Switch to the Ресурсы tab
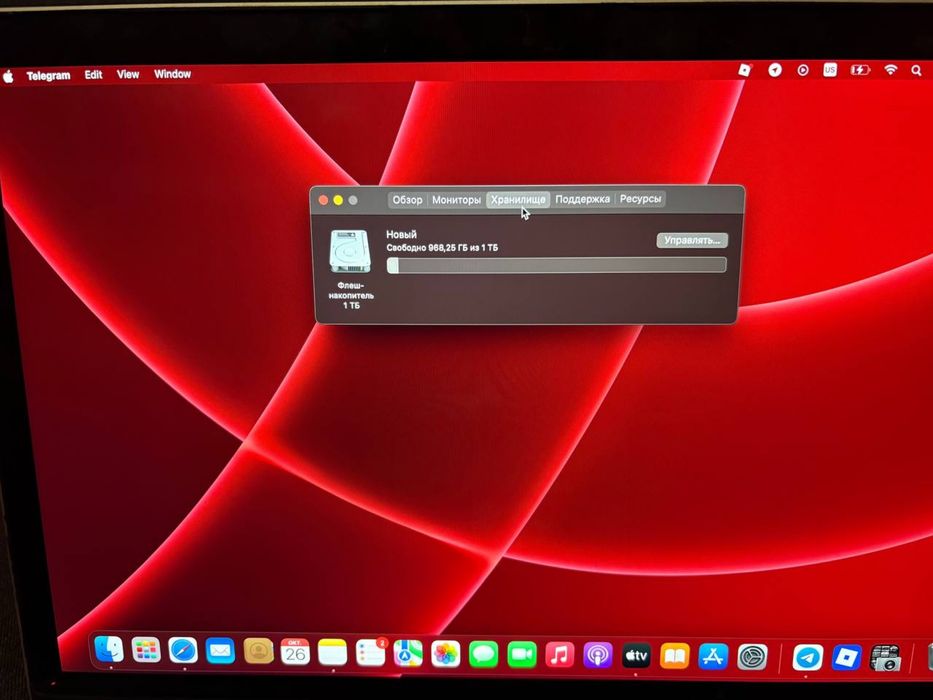 click(640, 199)
